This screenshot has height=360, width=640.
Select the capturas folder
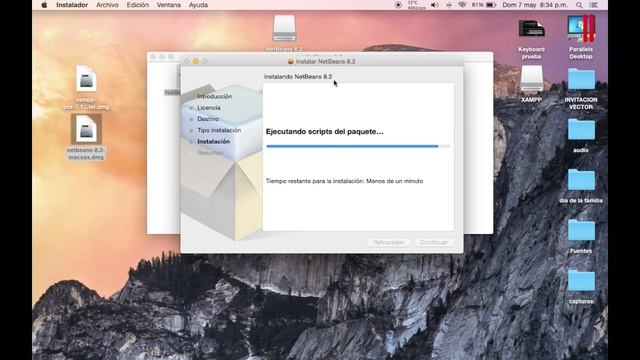pos(581,280)
